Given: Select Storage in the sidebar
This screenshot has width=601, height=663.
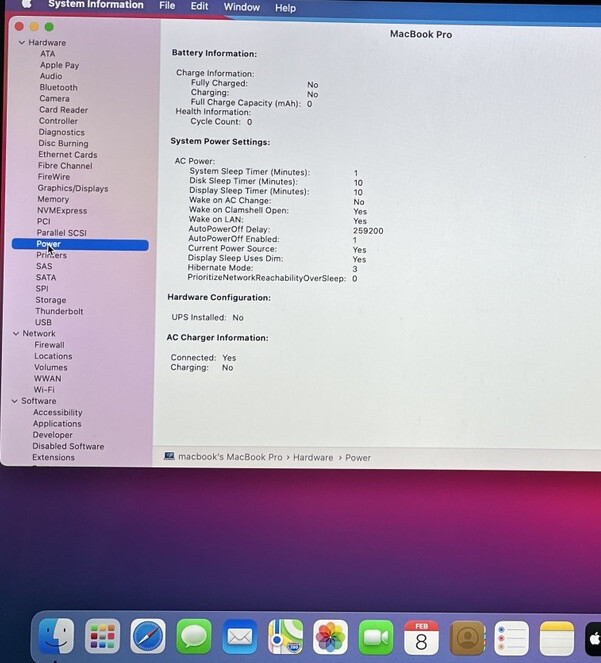Looking at the screenshot, I should pos(51,300).
